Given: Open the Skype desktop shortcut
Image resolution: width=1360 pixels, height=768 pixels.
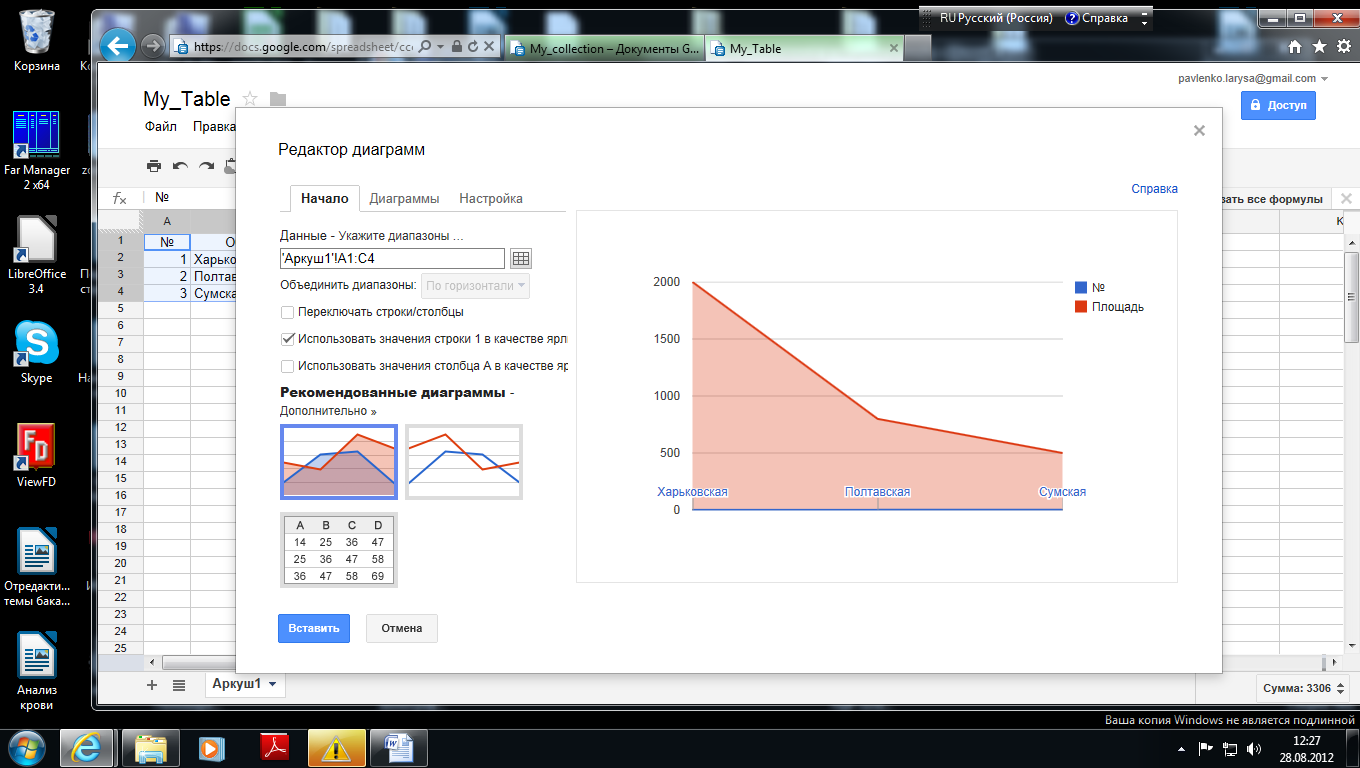Looking at the screenshot, I should click(37, 352).
